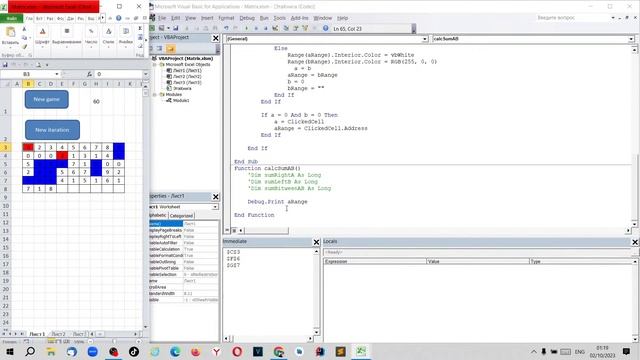Switch to Categorized tab in Properties
Screen dimensions: 640x360
point(181,216)
